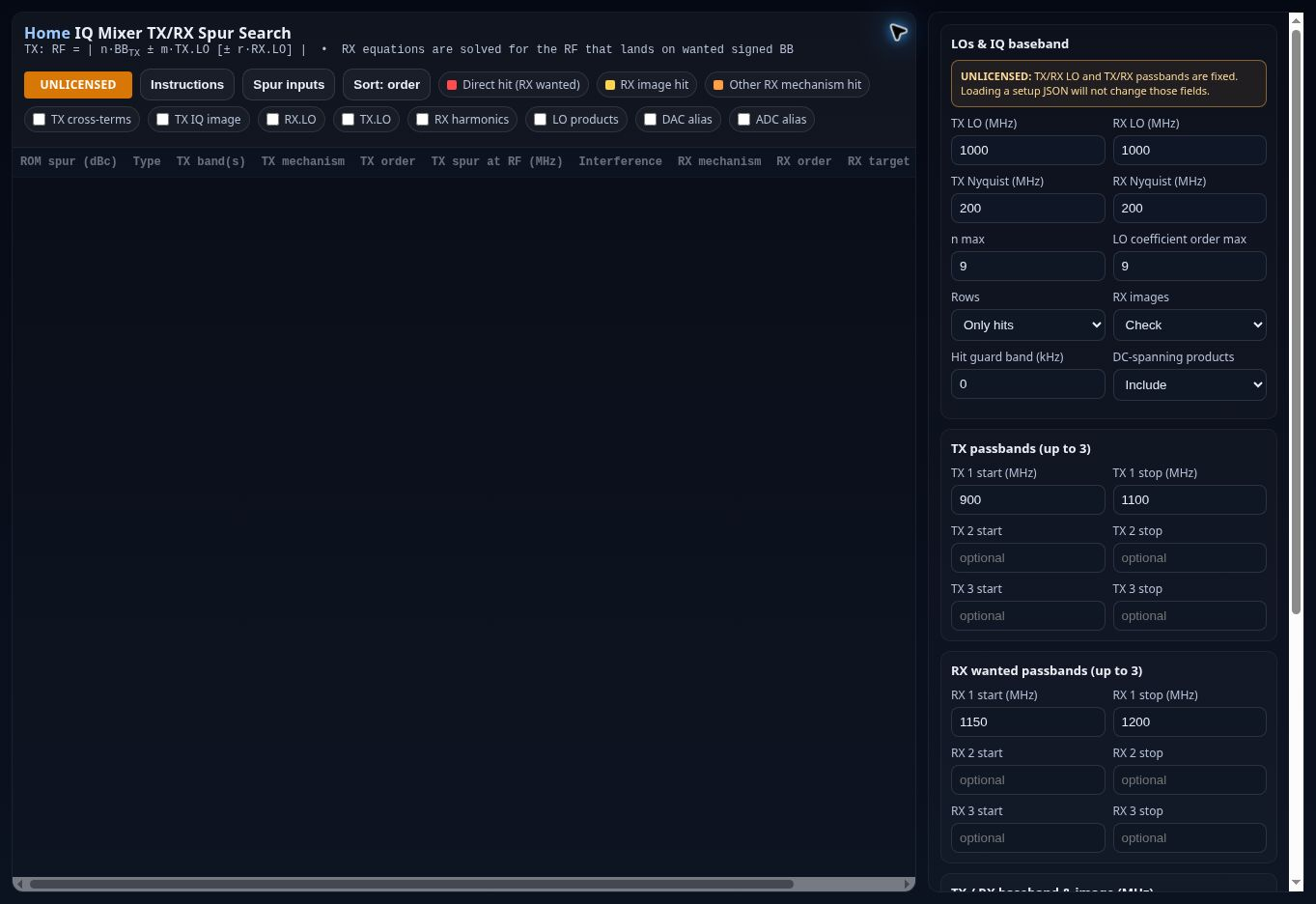1316x904 pixels.
Task: Focus the TX Nyquist (MHz) field
Action: pyautogui.click(x=1027, y=209)
